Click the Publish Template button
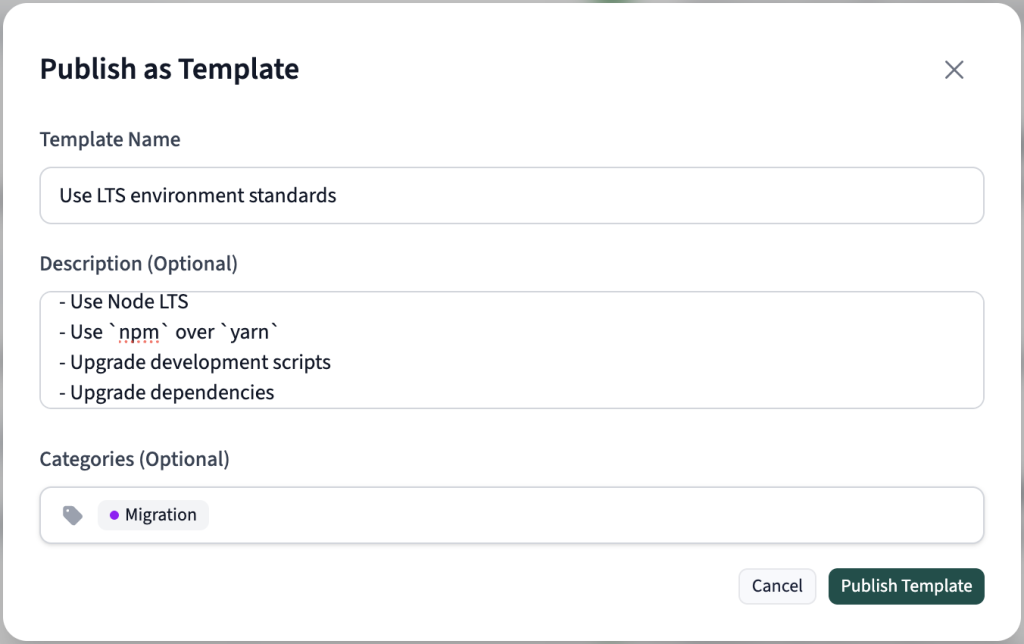This screenshot has height=644, width=1024. click(x=906, y=586)
